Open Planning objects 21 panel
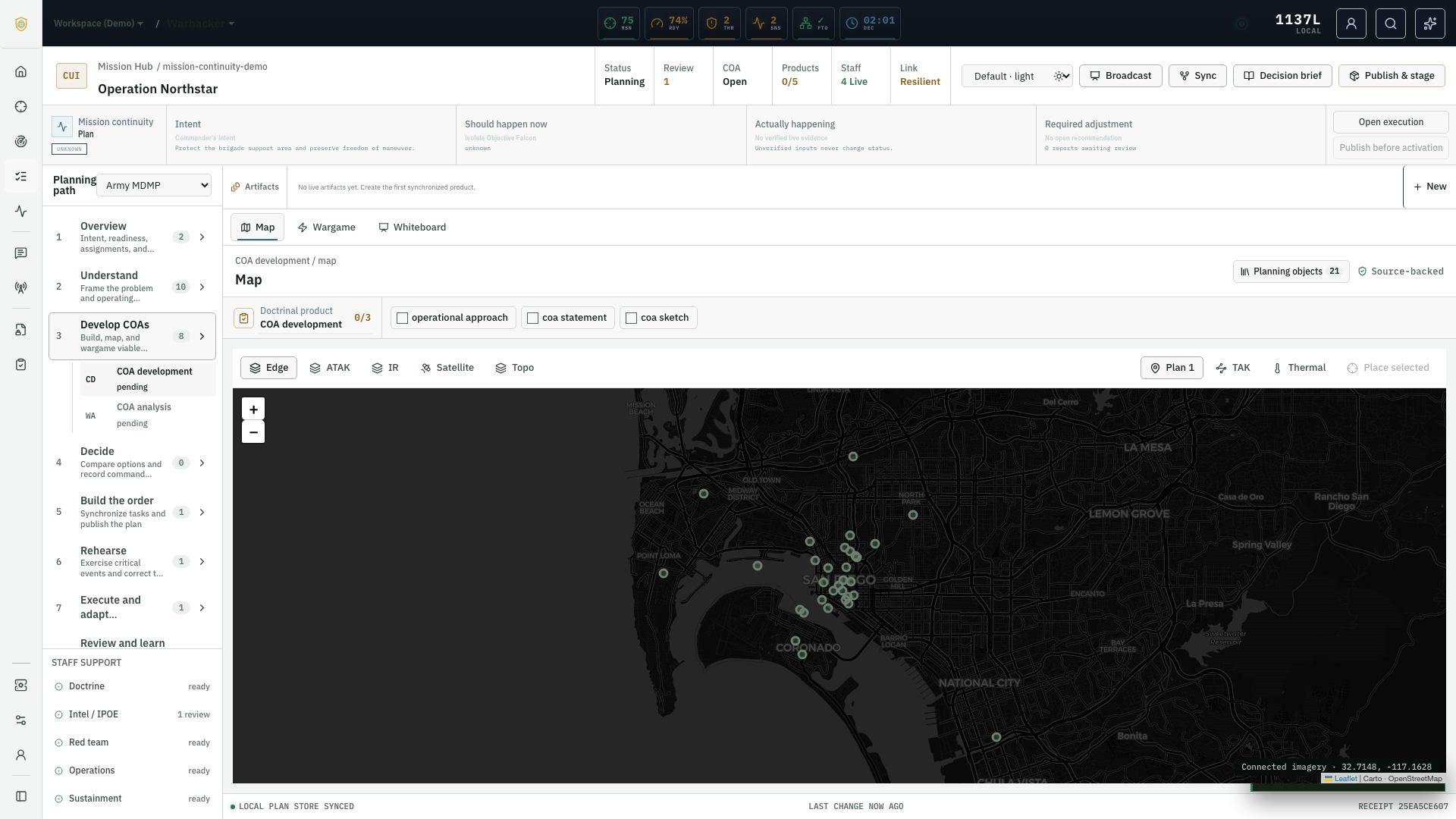The image size is (1456, 819). click(x=1291, y=271)
